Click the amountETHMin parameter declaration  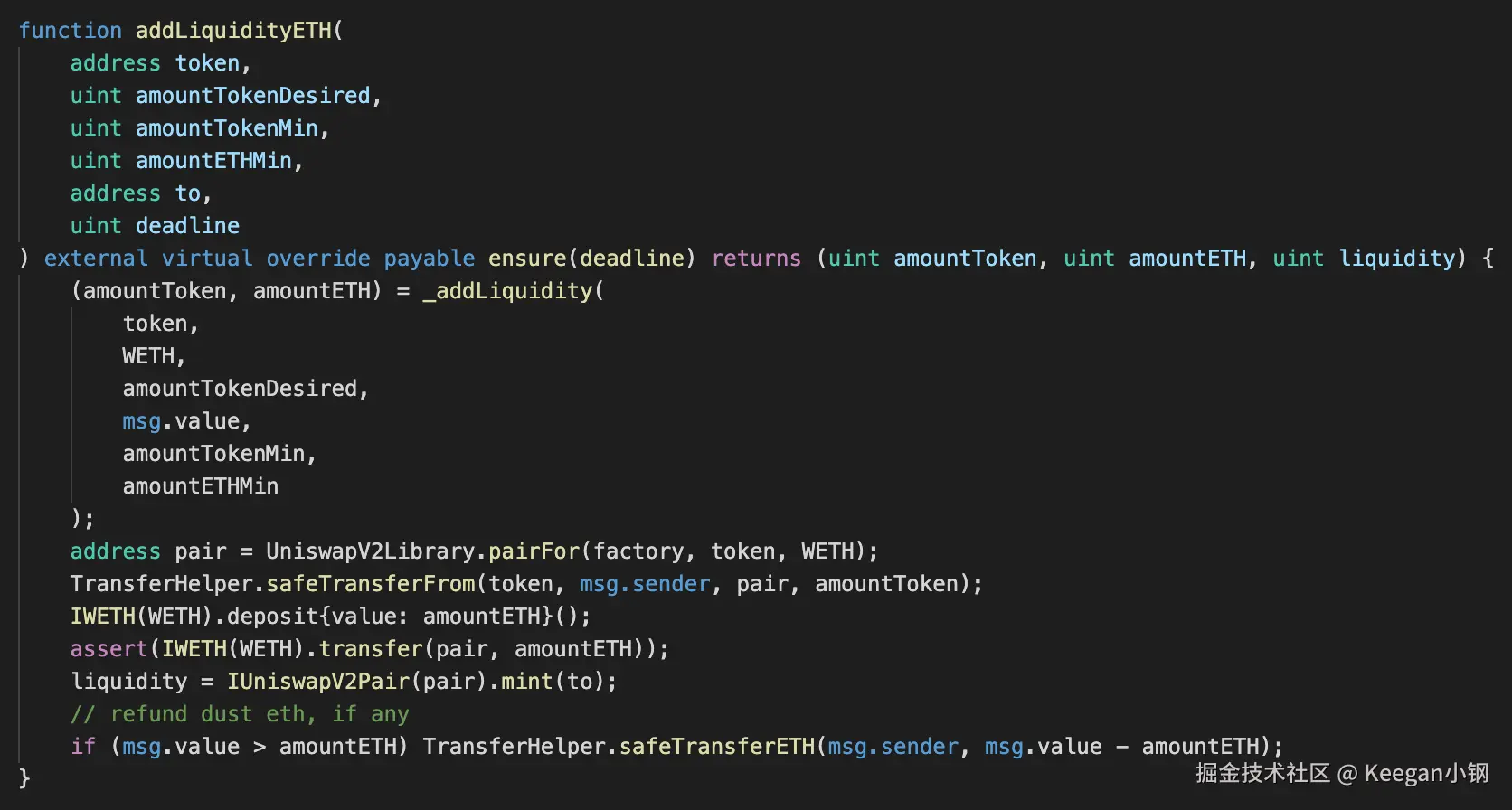[x=214, y=161]
